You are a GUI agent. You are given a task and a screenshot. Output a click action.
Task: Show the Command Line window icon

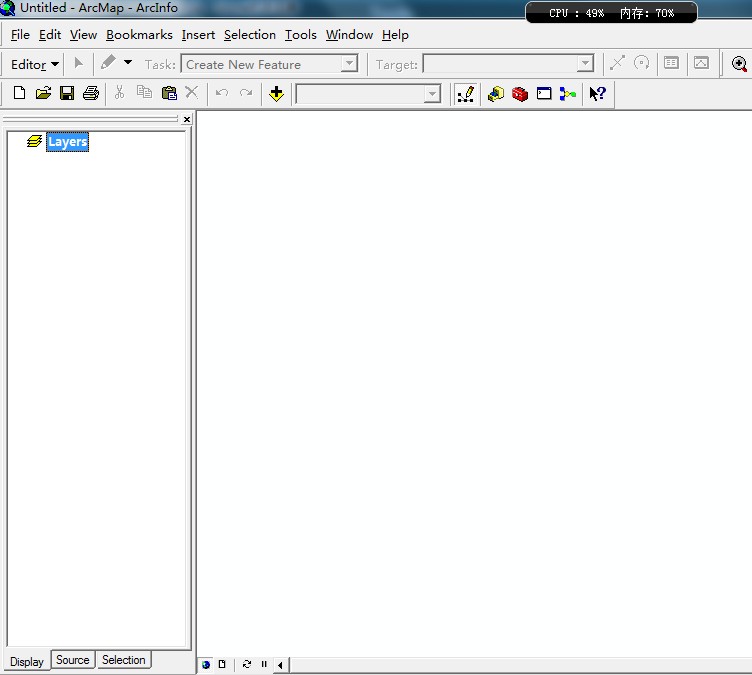tap(544, 93)
